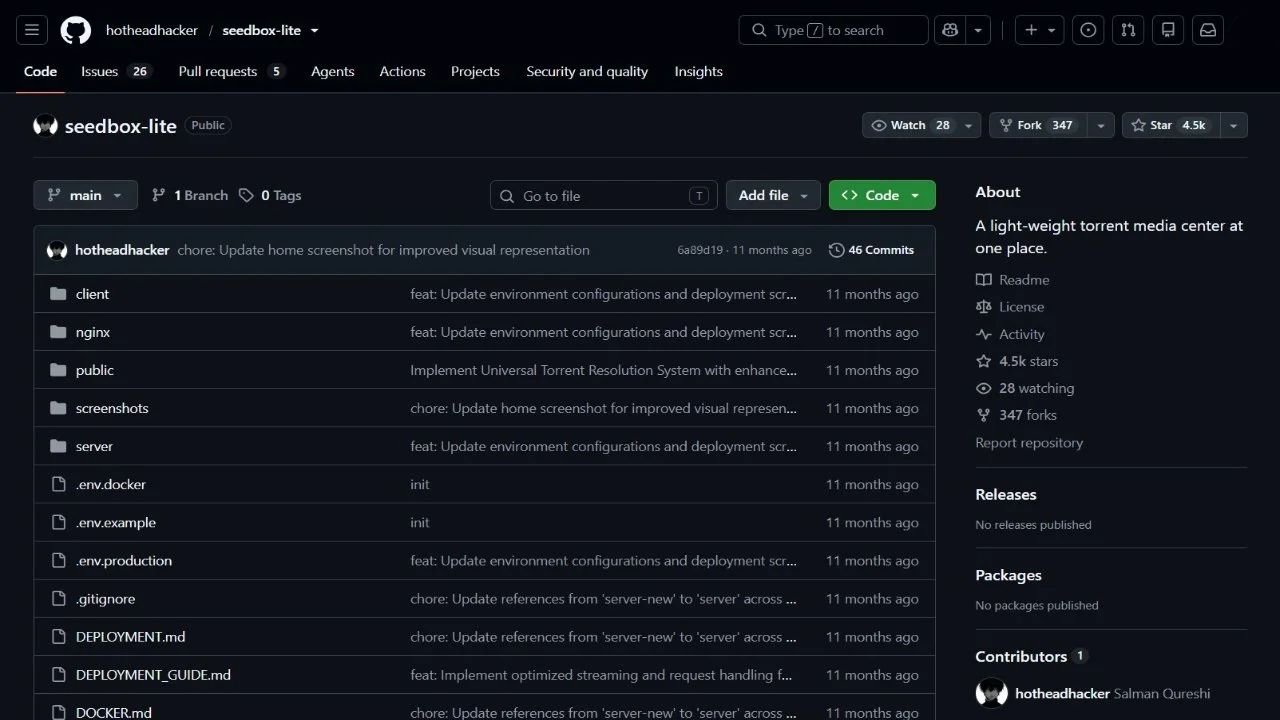Open the Security and quality tab
This screenshot has height=720, width=1280.
click(587, 71)
